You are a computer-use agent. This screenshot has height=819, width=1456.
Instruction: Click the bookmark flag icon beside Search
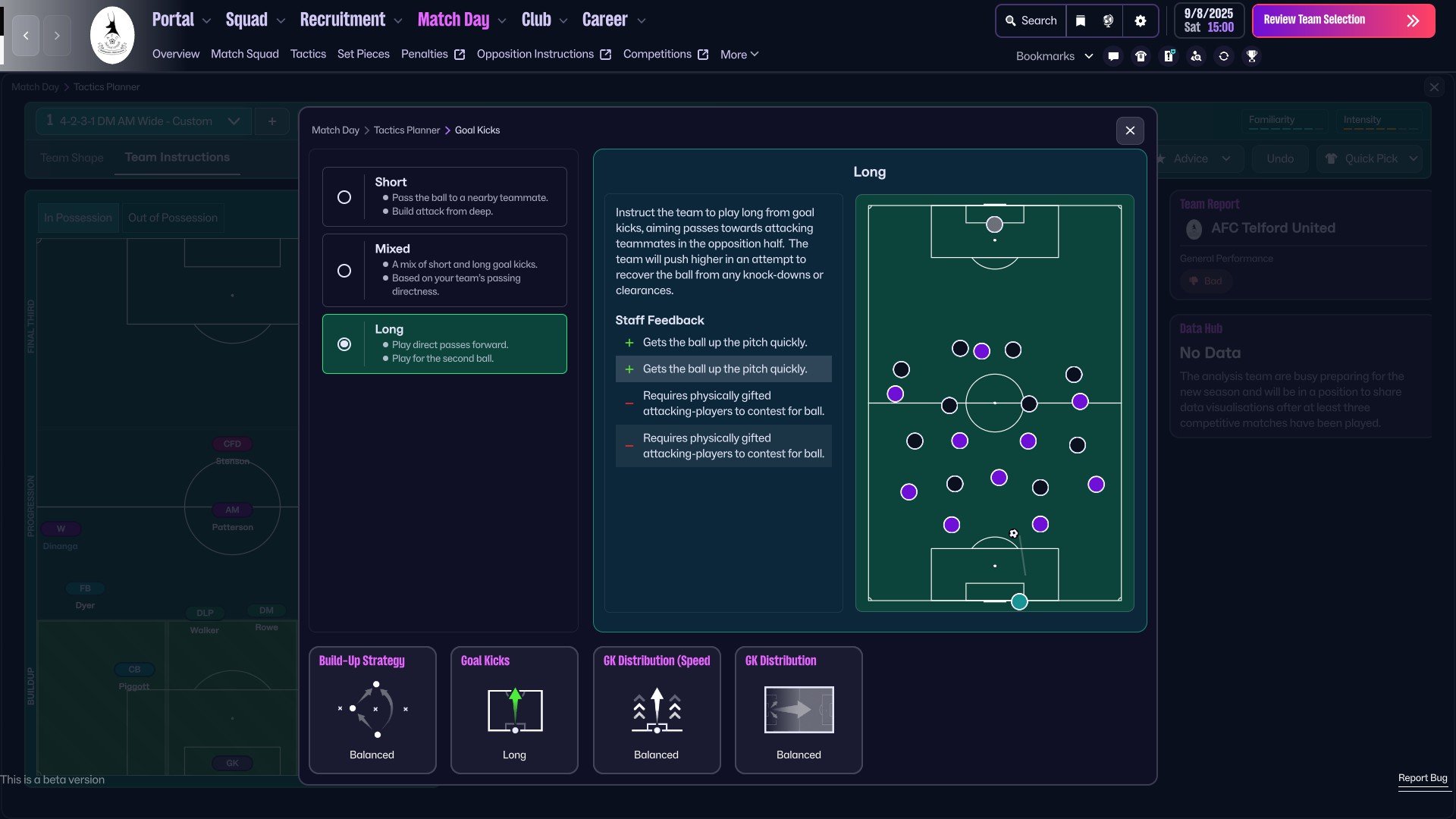pos(1081,20)
